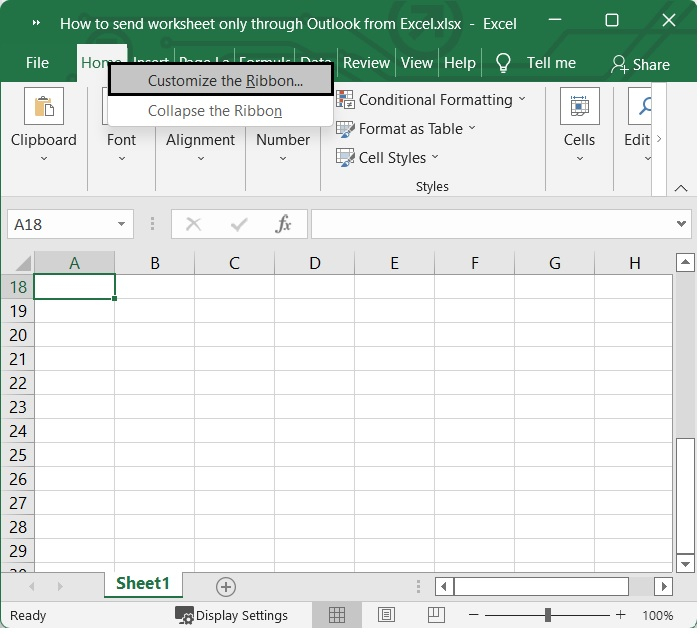Expand the Name Box dropdown
Image resolution: width=700 pixels, height=634 pixels.
coord(123,224)
